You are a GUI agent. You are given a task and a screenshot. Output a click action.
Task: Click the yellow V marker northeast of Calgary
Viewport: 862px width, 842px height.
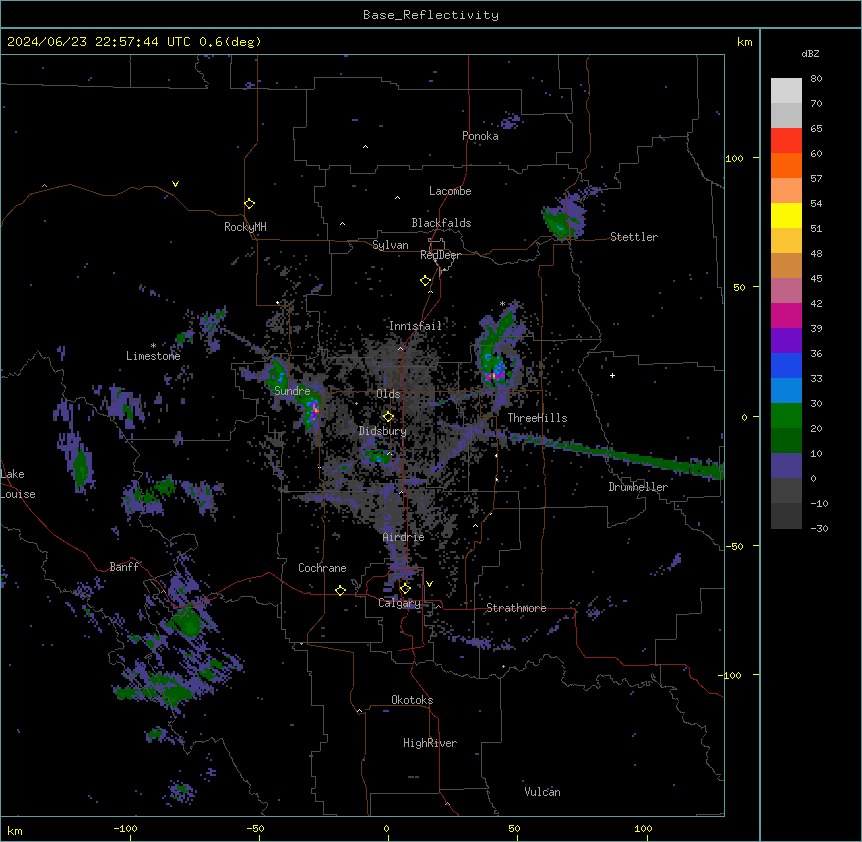429,584
